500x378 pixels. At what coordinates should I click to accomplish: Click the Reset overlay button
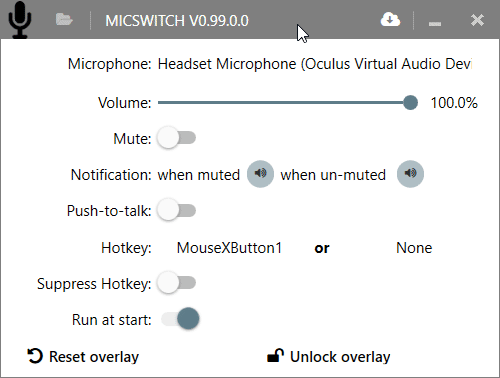coord(83,357)
